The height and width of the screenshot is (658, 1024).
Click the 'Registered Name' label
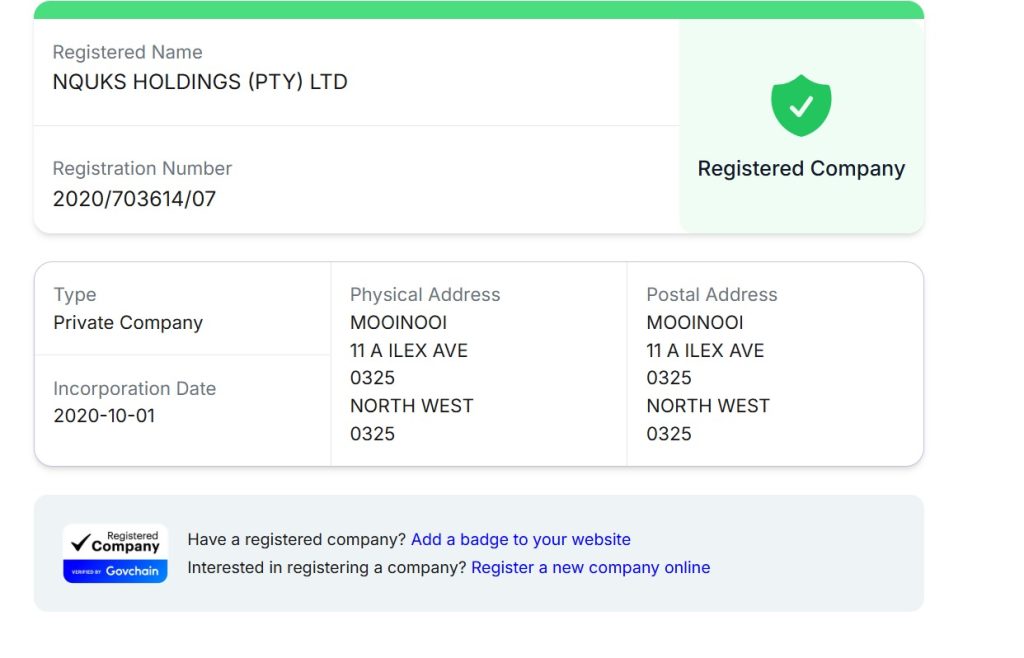tap(127, 52)
